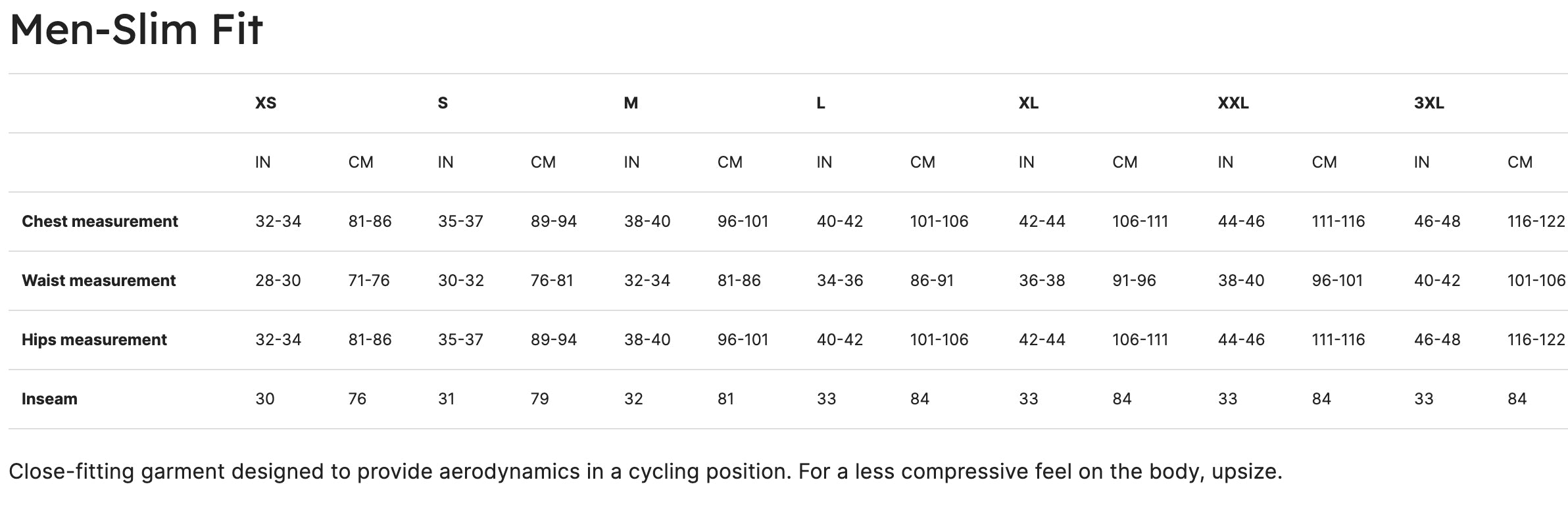Click the S waist value 30-32 inches

[461, 281]
